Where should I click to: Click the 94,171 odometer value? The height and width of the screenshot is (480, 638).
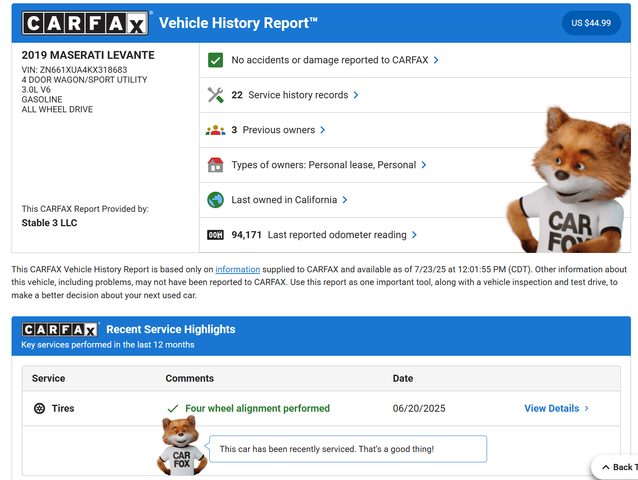(x=246, y=235)
